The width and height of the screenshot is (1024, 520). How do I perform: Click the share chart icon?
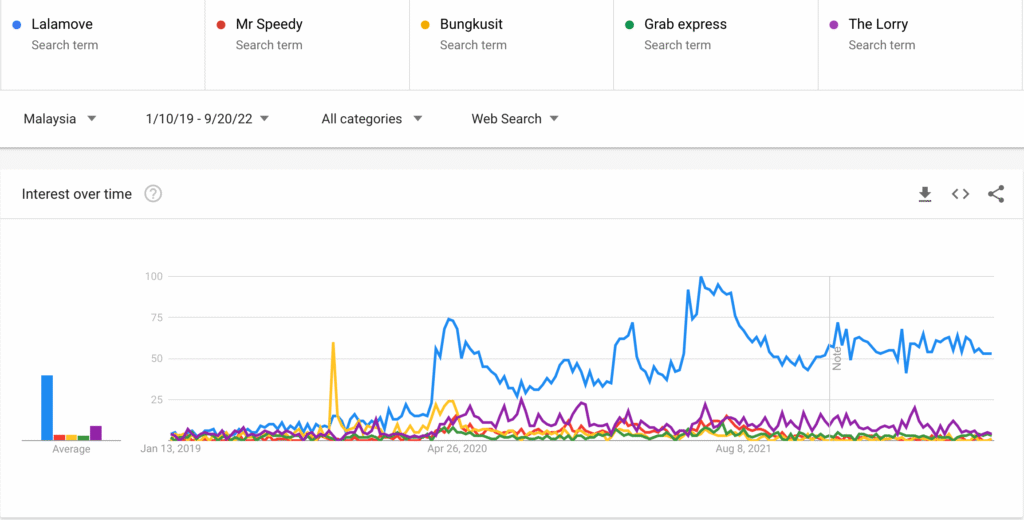point(996,194)
